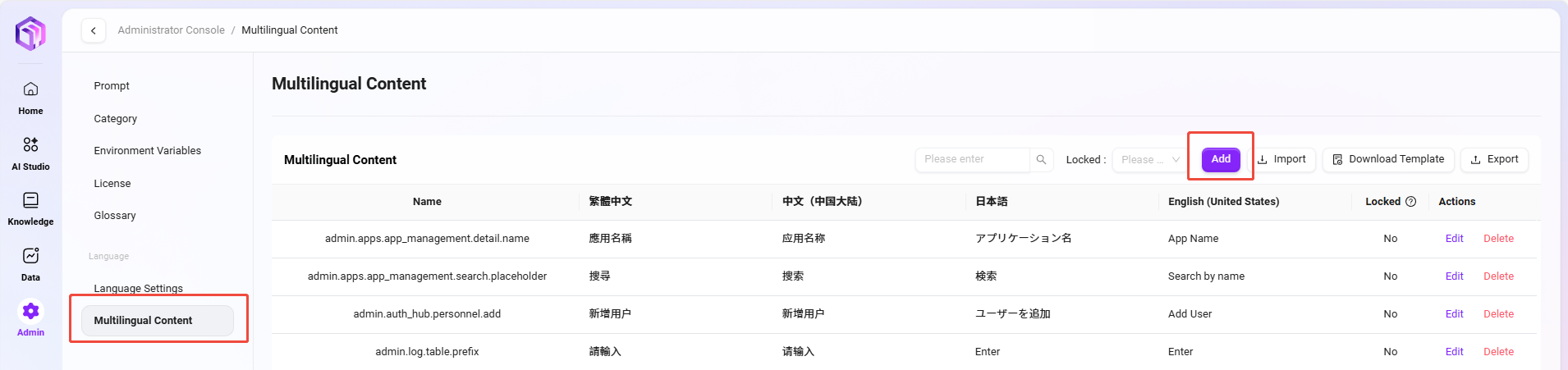Click the Import button
Image resolution: width=1568 pixels, height=370 pixels.
(x=1282, y=159)
